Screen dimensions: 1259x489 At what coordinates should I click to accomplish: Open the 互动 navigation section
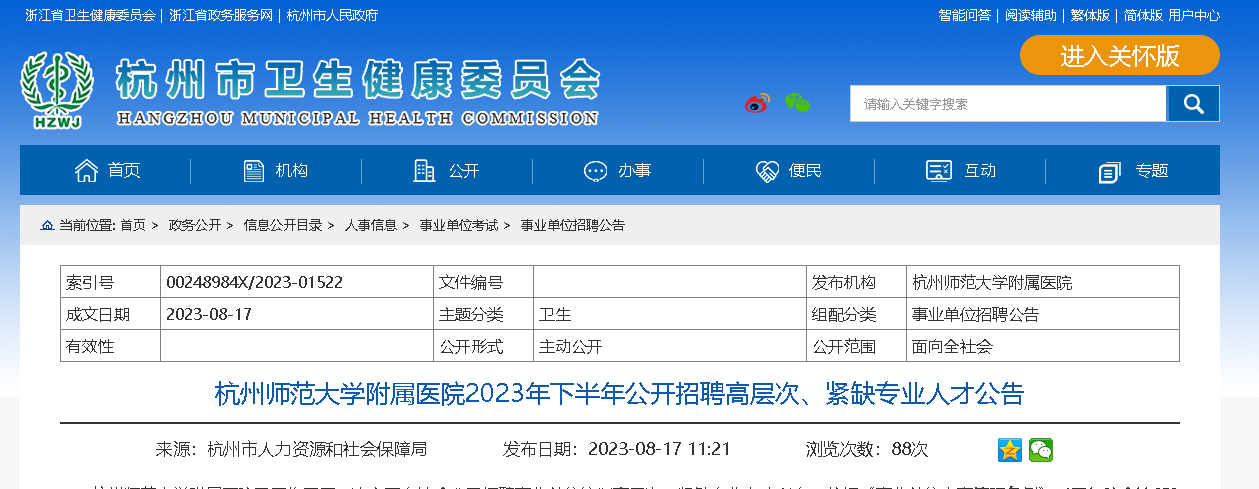point(961,171)
